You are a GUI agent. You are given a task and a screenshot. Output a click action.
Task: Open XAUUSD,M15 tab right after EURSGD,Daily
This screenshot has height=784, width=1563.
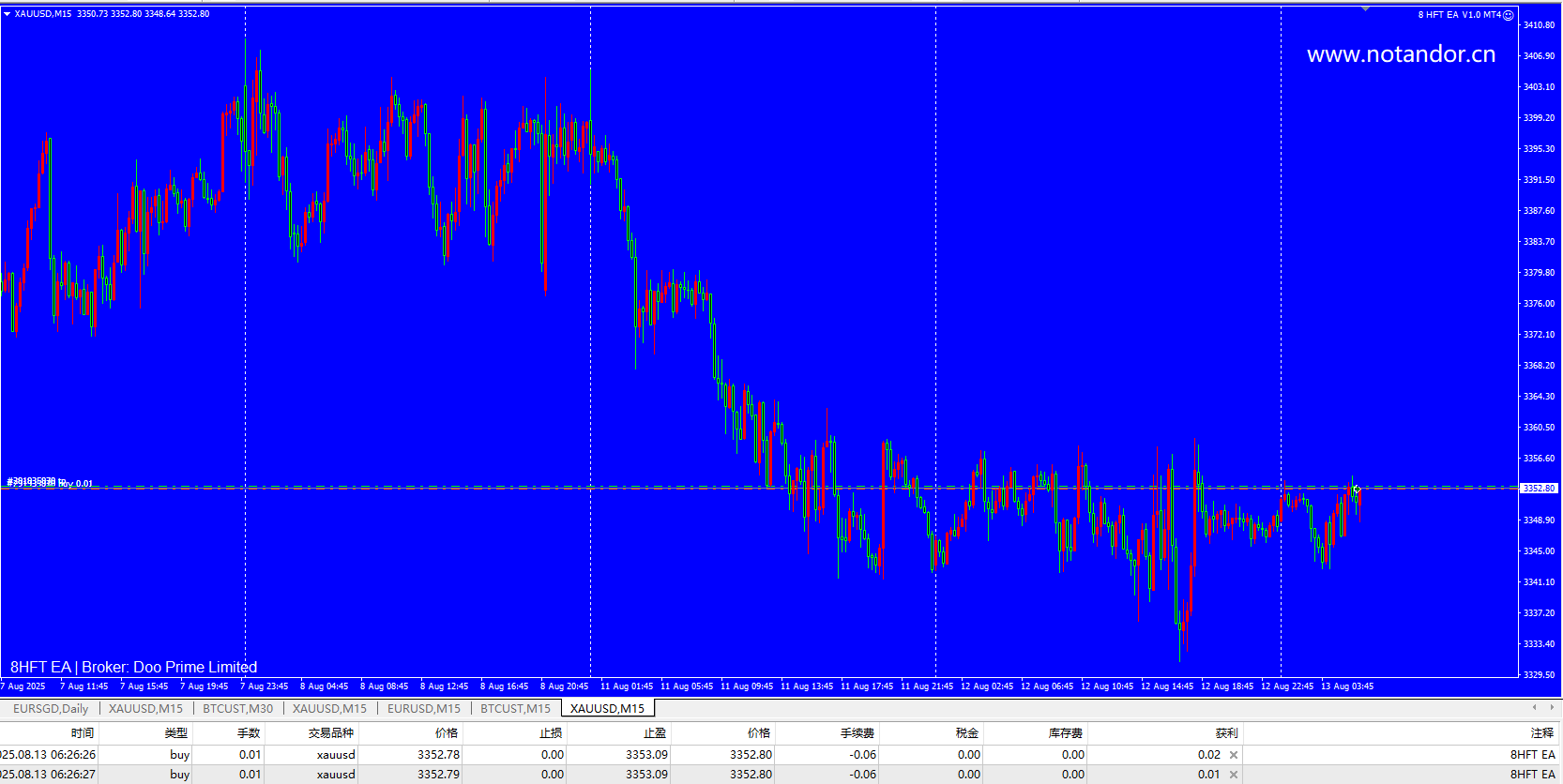[x=146, y=708]
